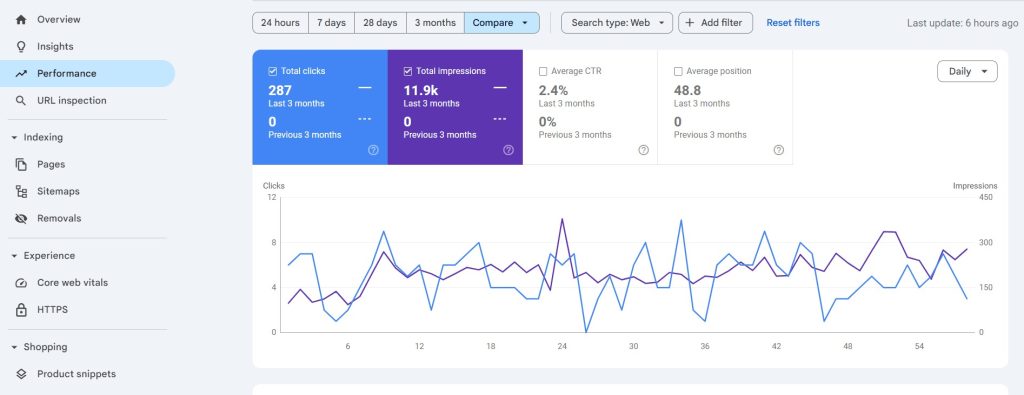The image size is (1024, 395).
Task: Open help icon on Total clicks card
Action: click(373, 150)
